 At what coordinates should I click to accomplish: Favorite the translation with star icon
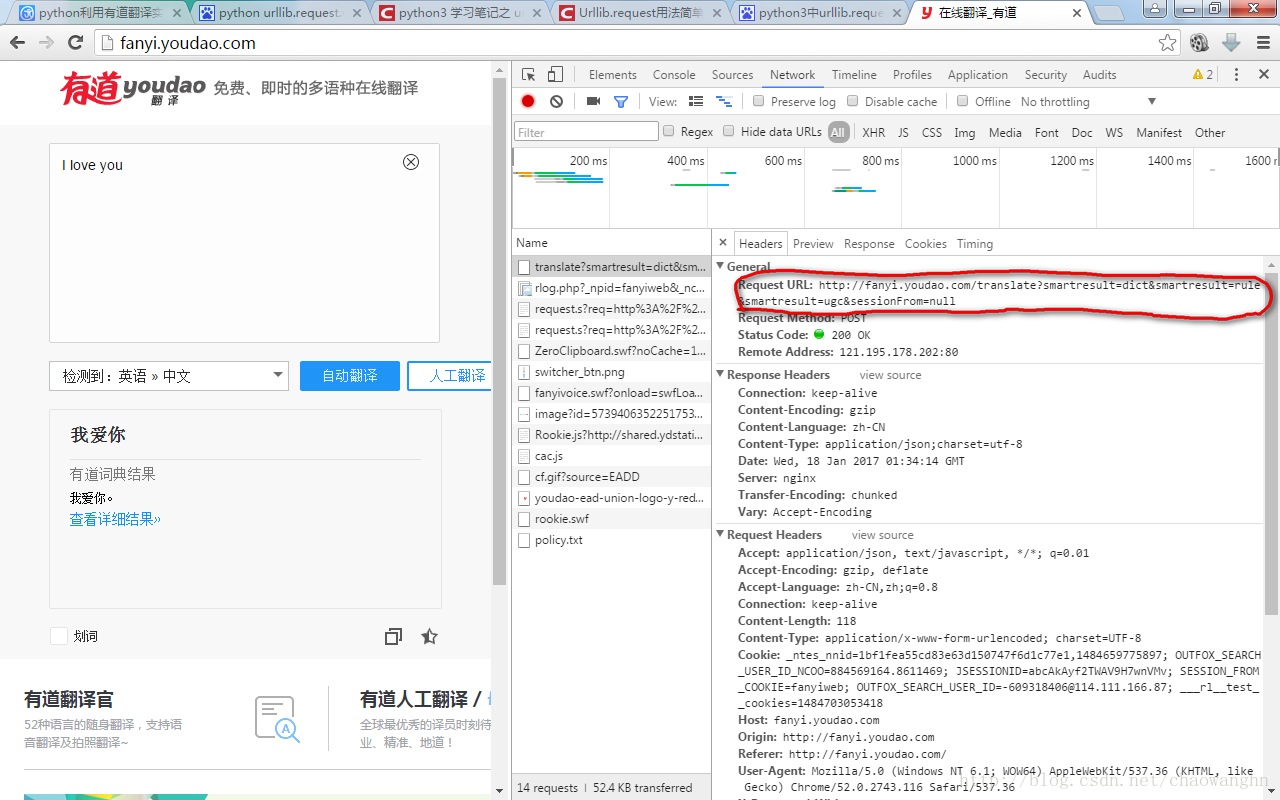point(429,636)
